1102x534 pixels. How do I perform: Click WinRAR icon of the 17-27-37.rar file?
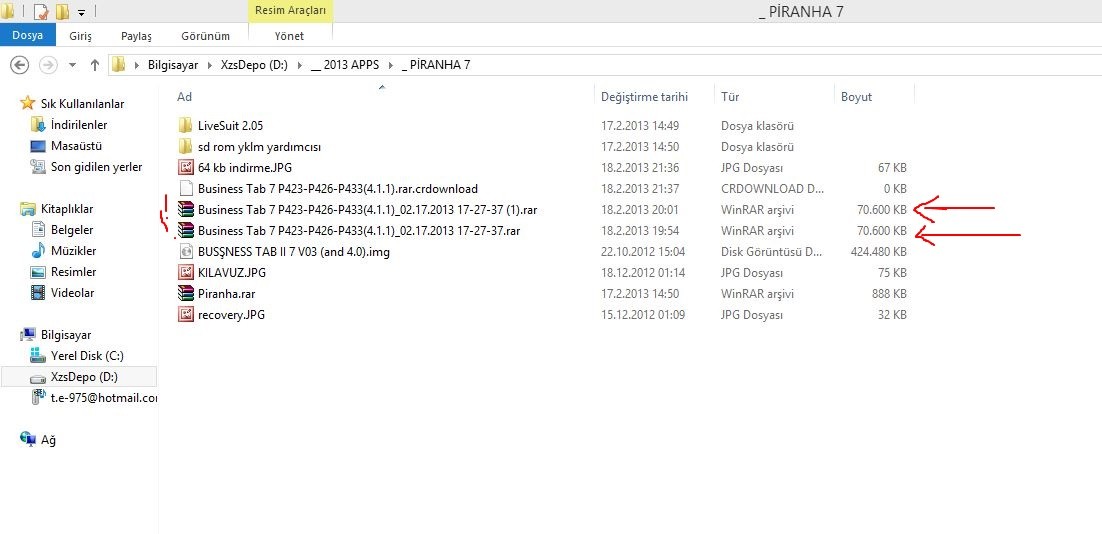click(x=186, y=230)
